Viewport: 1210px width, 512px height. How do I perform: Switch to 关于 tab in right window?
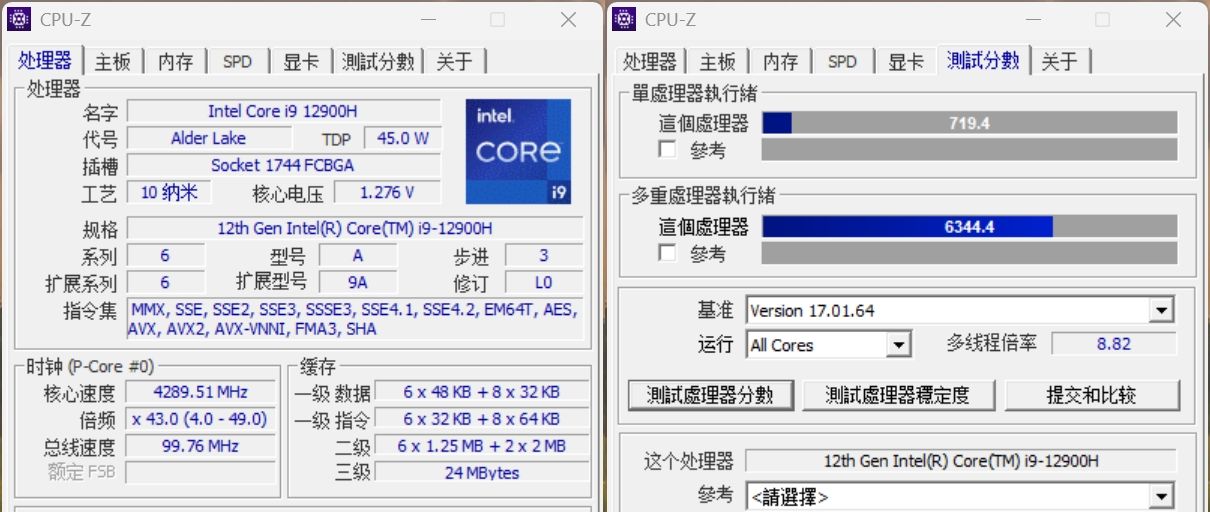point(1060,62)
